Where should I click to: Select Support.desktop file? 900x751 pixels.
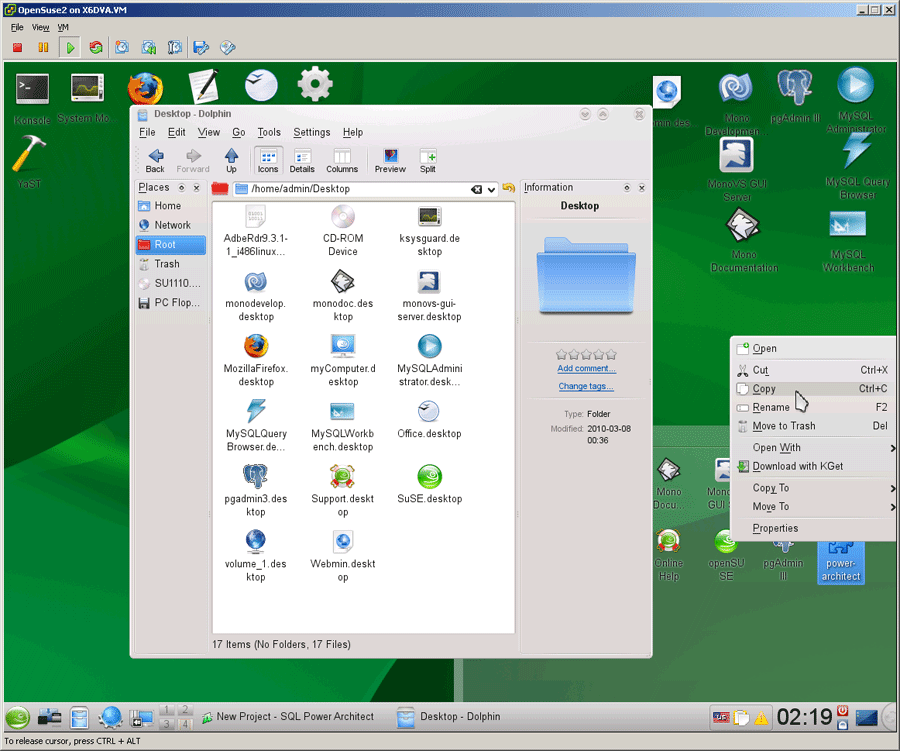(x=343, y=491)
